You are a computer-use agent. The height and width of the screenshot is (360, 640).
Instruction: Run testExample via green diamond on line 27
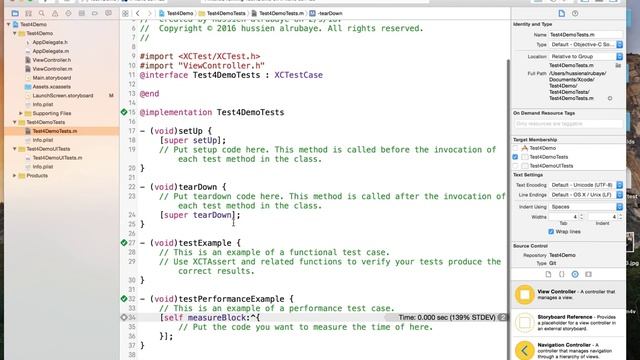click(124, 242)
